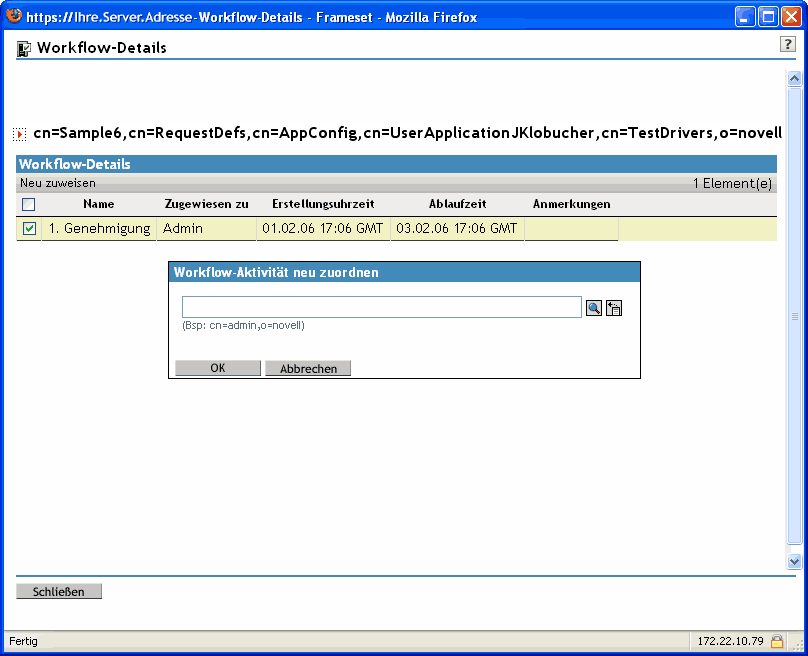Open the object history icon beside the search icon
Viewport: 808px width, 656px height.
pyautogui.click(x=614, y=308)
